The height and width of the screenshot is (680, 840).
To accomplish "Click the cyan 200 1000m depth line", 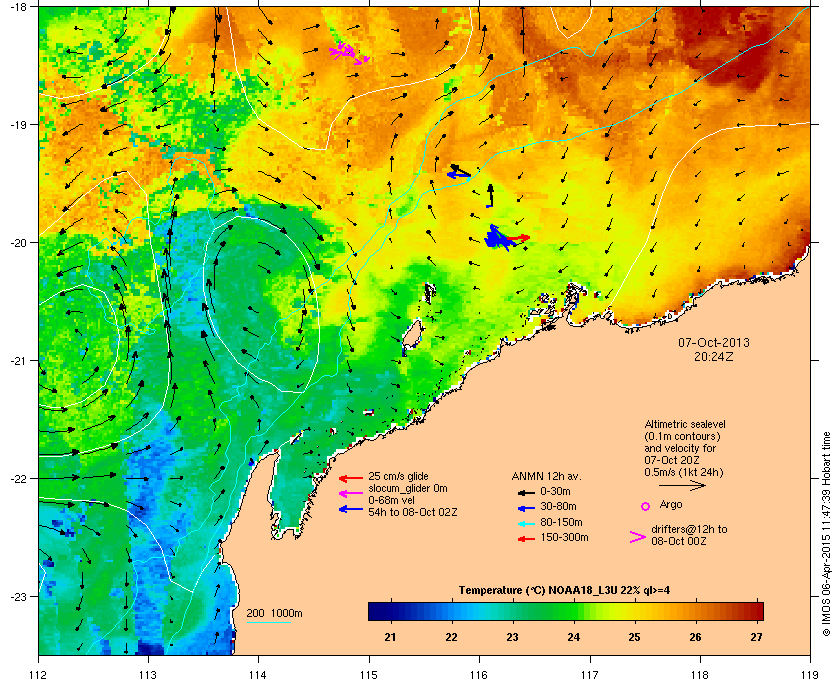I will click(x=269, y=623).
